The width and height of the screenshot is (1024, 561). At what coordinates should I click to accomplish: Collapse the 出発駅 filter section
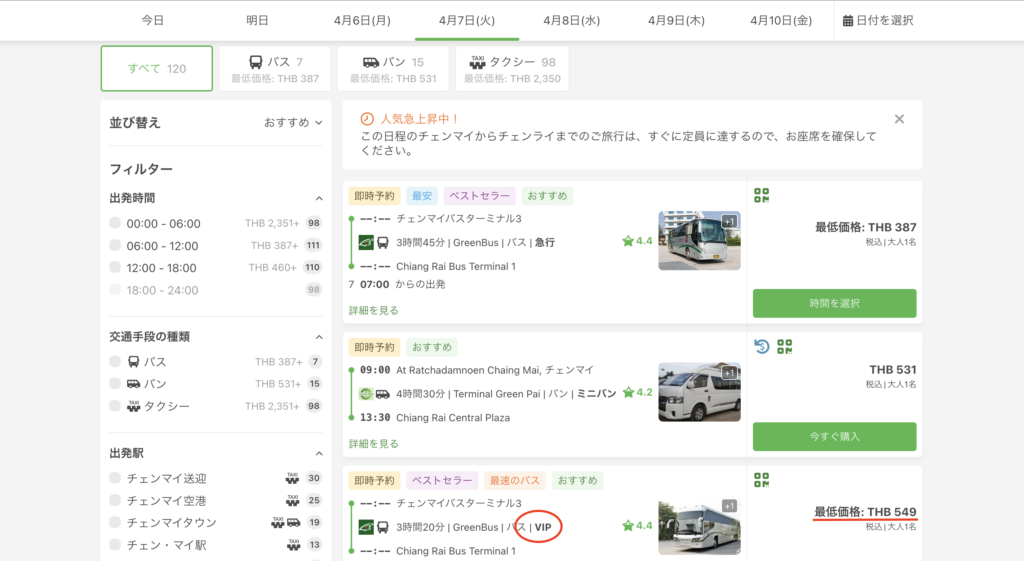pos(319,453)
